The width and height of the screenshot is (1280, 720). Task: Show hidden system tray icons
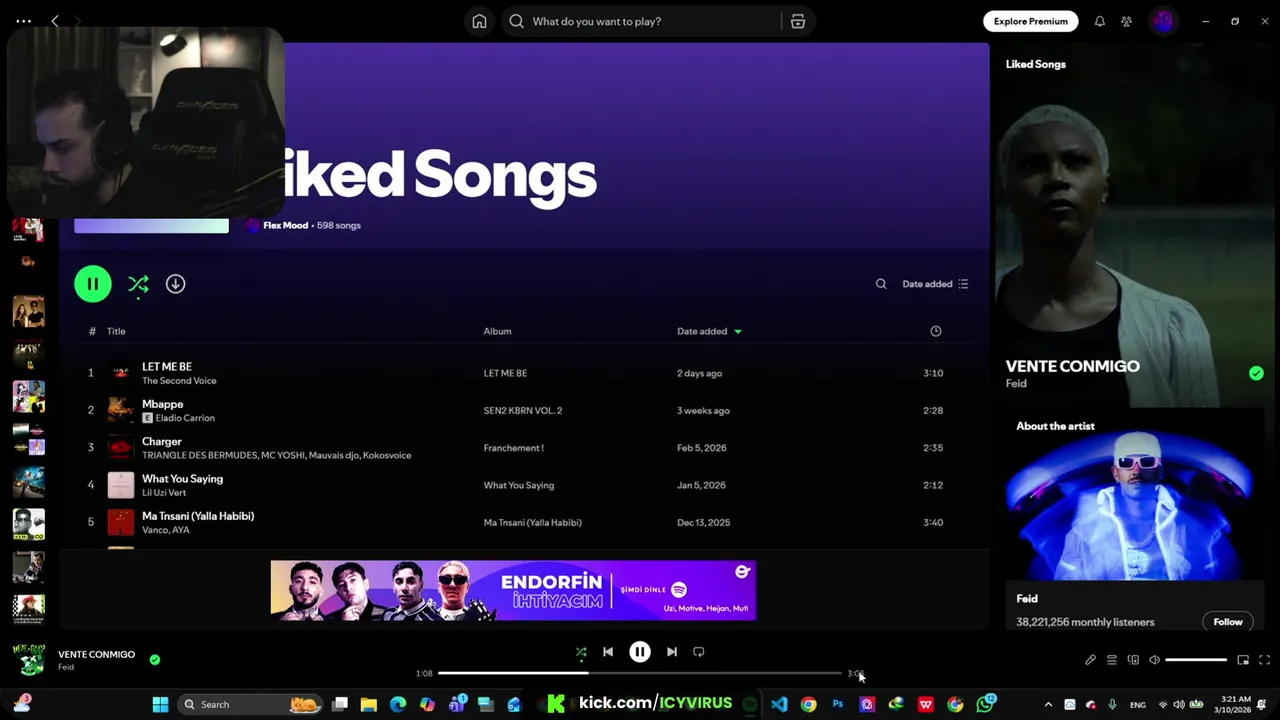(x=1048, y=704)
